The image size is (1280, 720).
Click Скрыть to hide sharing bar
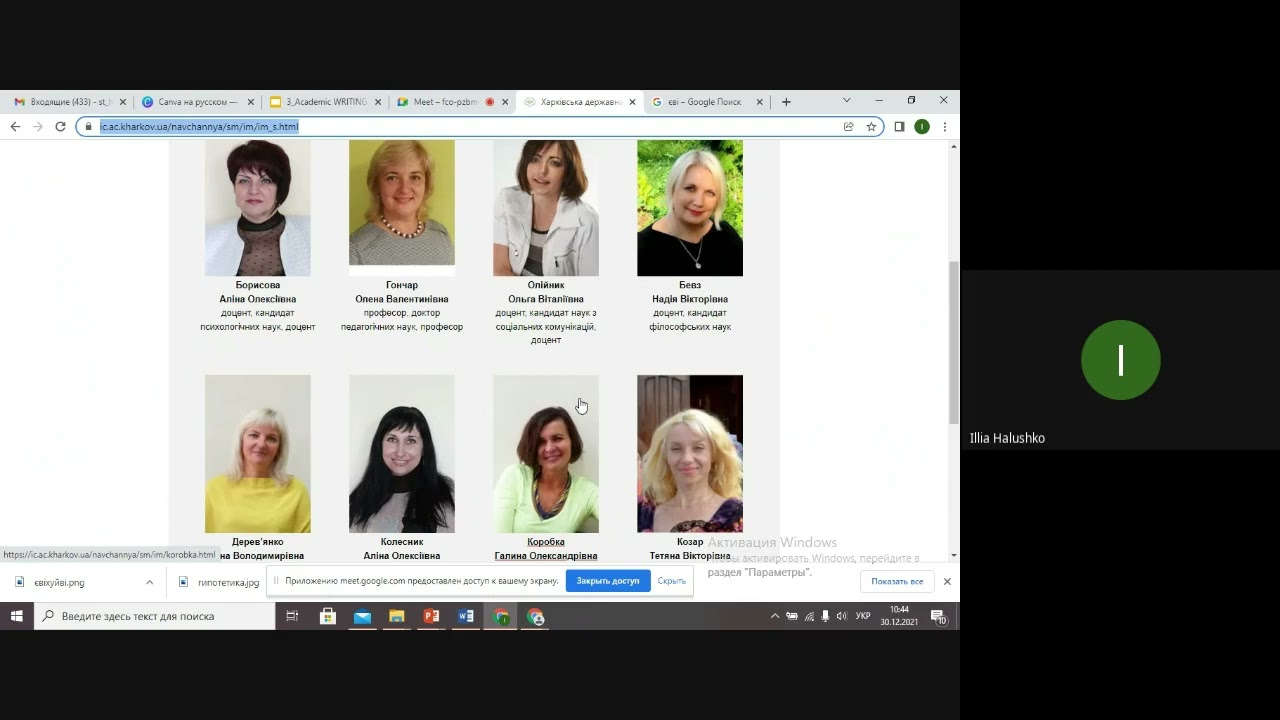tap(672, 581)
